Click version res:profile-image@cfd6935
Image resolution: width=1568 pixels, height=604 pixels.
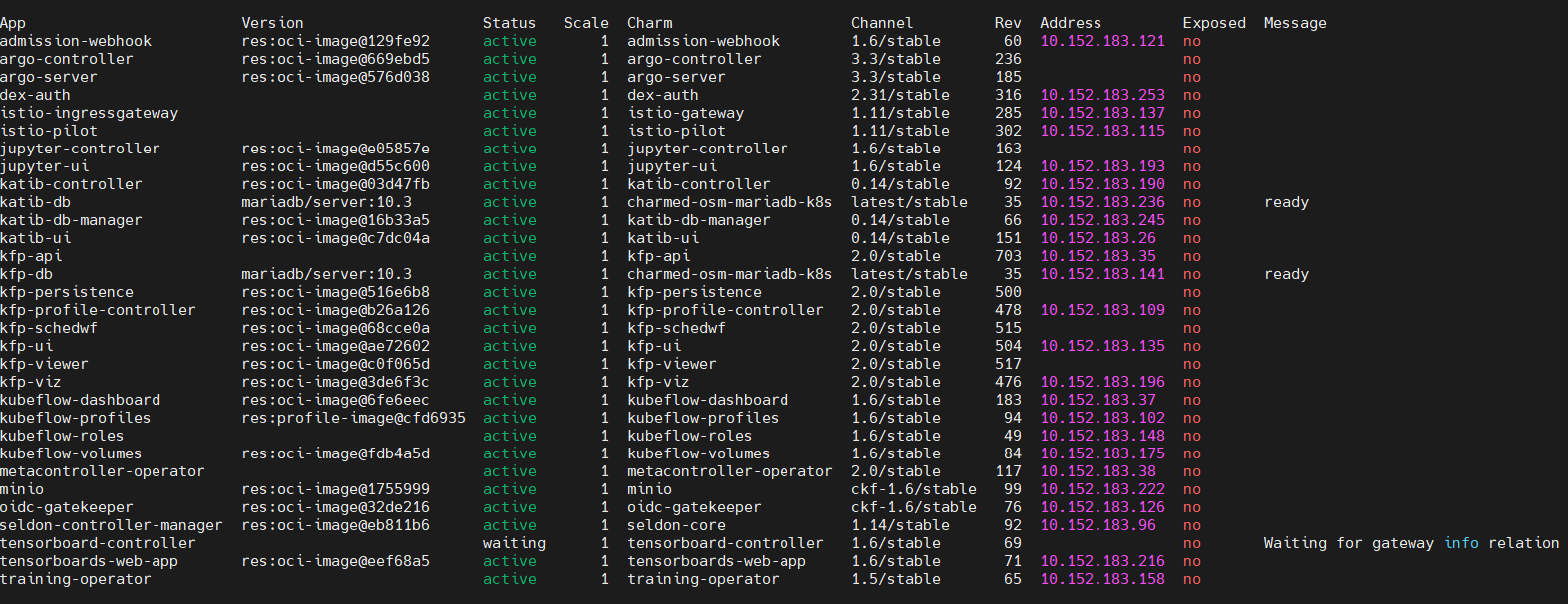[353, 418]
